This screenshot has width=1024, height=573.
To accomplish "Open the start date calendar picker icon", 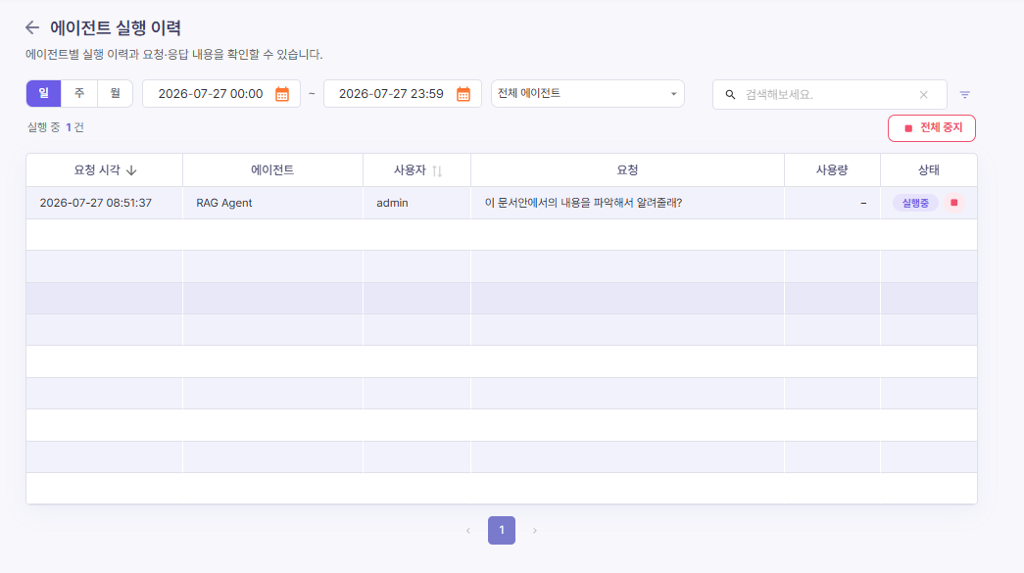I will point(282,94).
